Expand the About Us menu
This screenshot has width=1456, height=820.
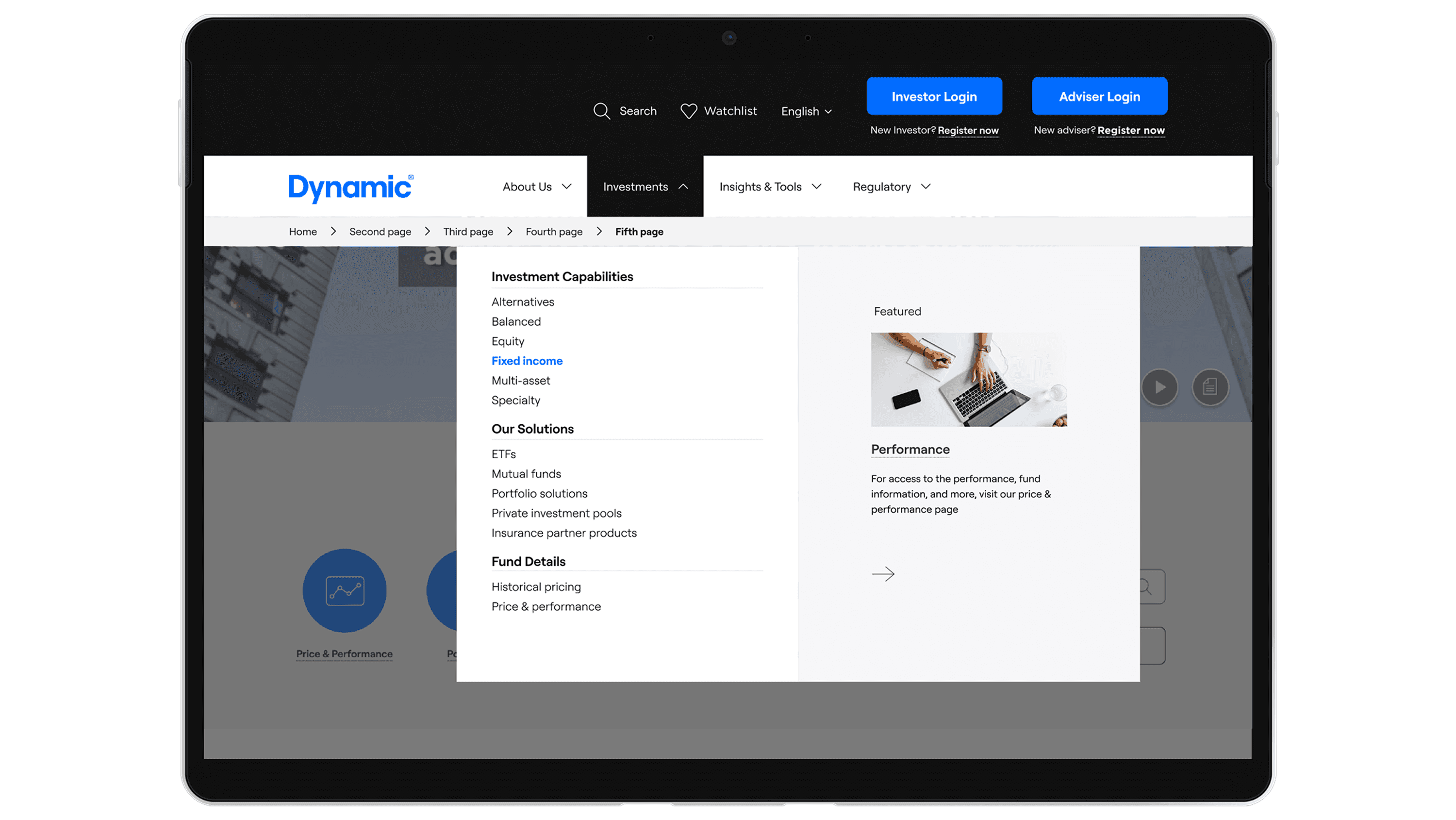coord(537,186)
